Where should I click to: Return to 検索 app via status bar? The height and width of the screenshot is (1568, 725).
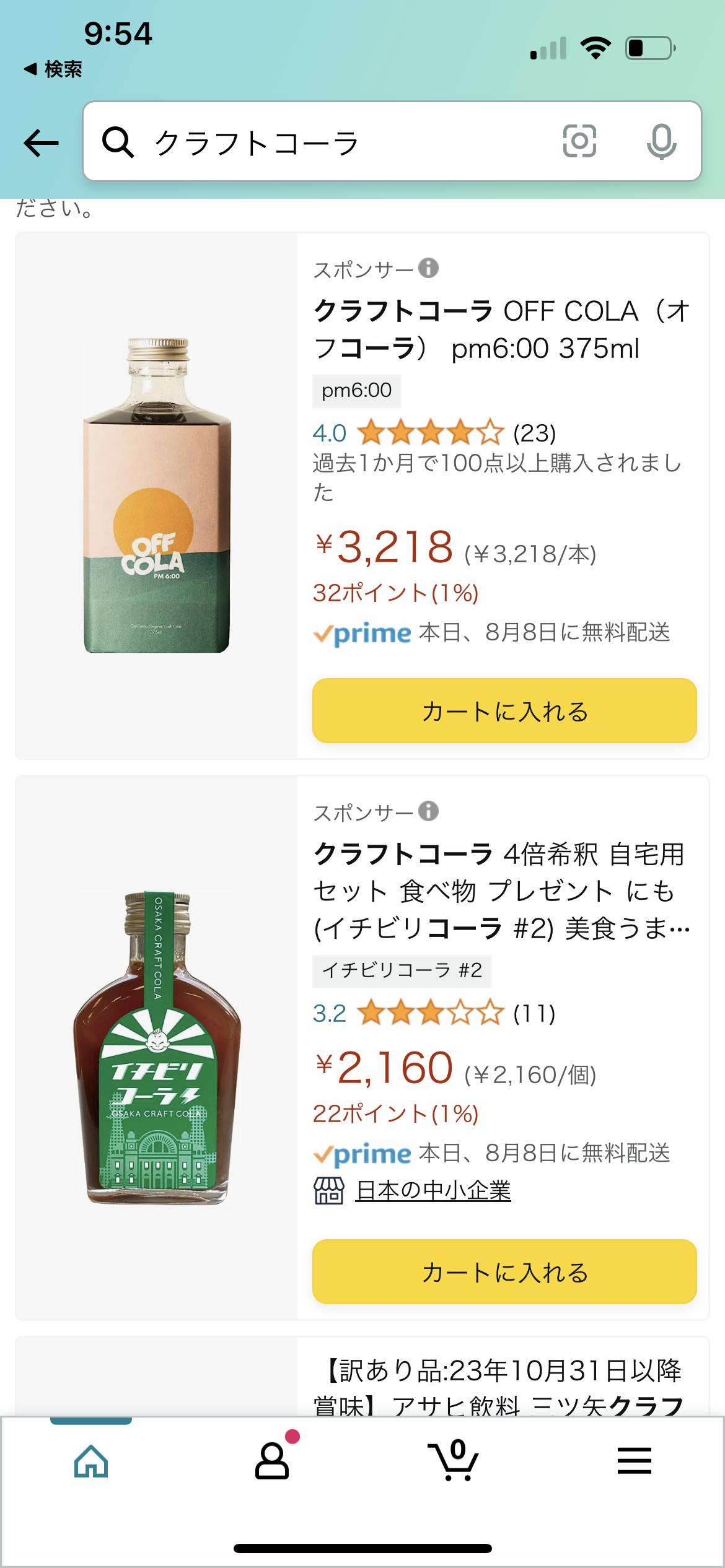click(x=53, y=69)
